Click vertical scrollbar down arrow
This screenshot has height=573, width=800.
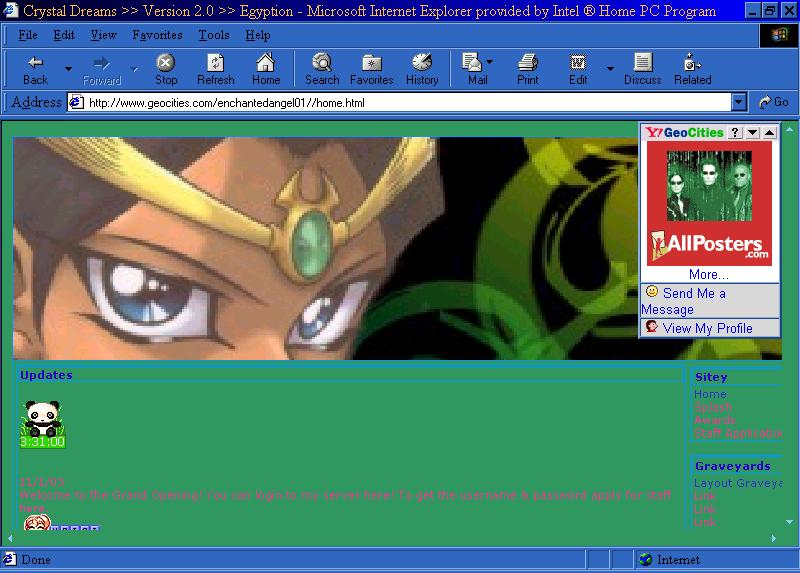(790, 522)
